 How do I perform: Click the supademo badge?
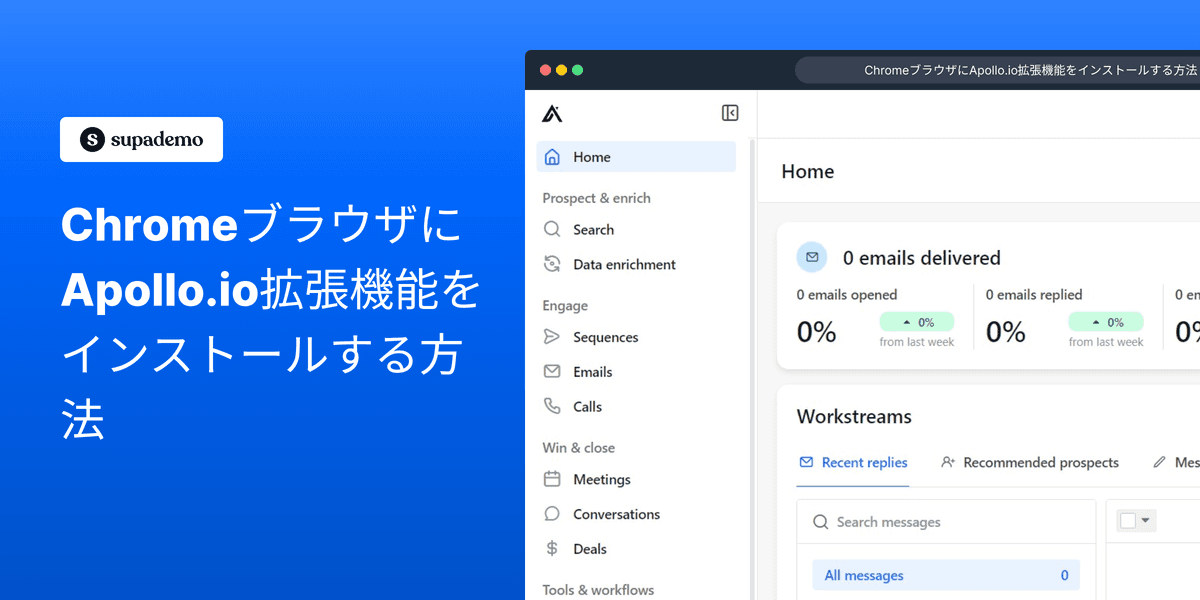(141, 139)
